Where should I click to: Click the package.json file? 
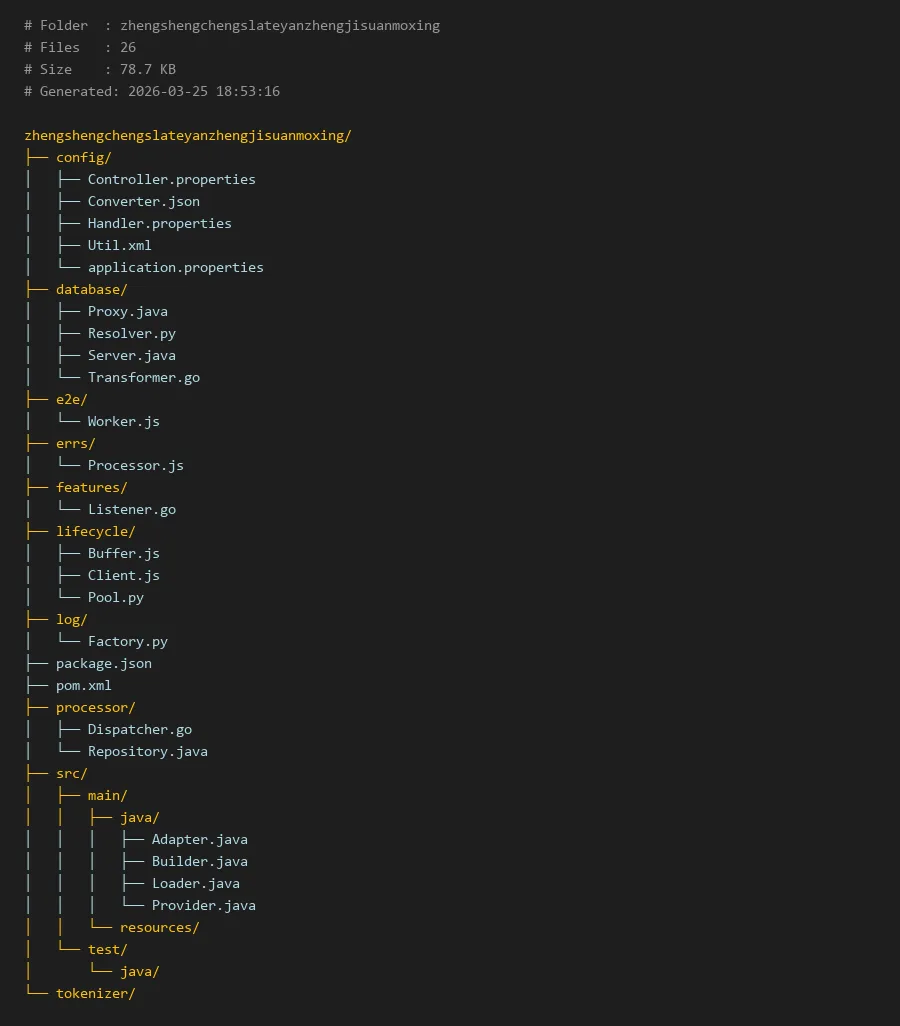pyautogui.click(x=103, y=663)
